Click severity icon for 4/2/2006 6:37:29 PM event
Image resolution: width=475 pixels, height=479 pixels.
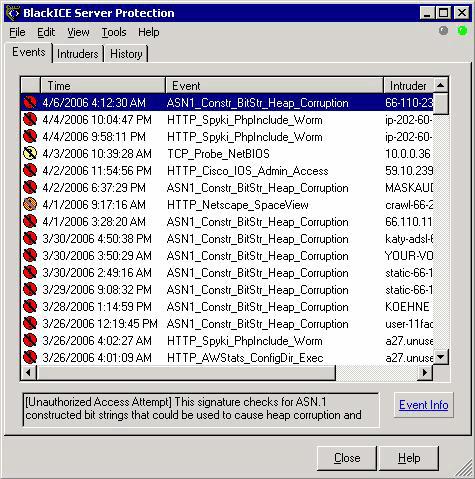30,187
